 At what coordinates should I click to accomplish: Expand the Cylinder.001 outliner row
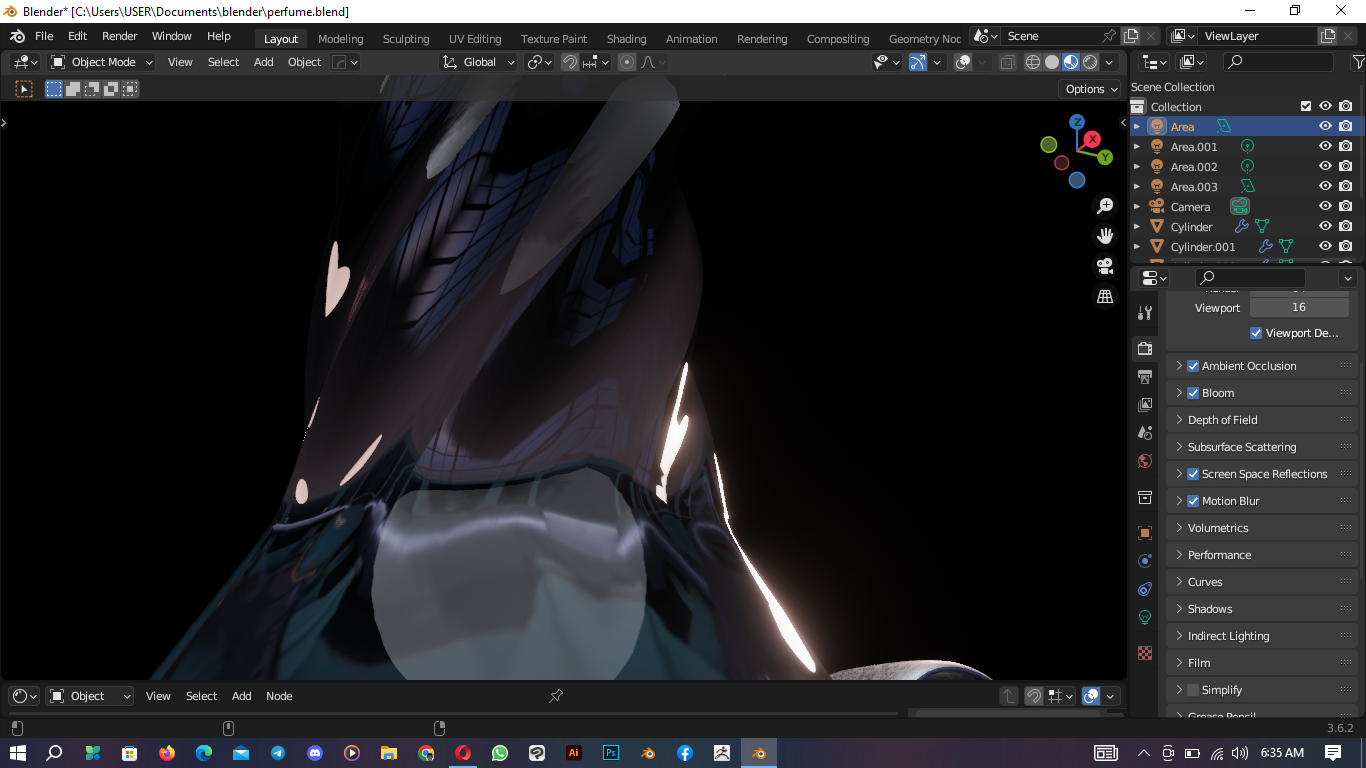pyautogui.click(x=1137, y=247)
